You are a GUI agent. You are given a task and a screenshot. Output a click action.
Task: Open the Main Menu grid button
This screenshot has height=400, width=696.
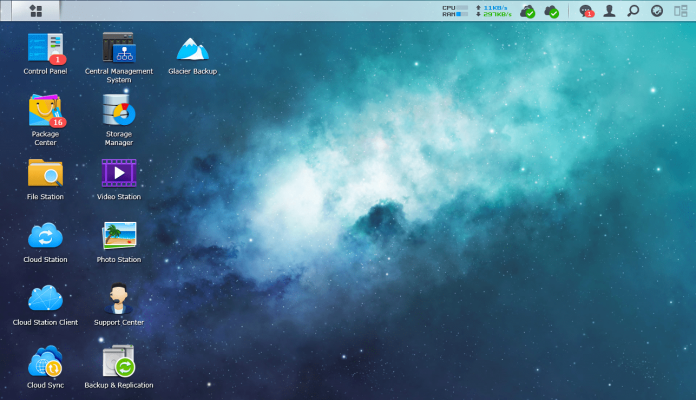tap(36, 11)
